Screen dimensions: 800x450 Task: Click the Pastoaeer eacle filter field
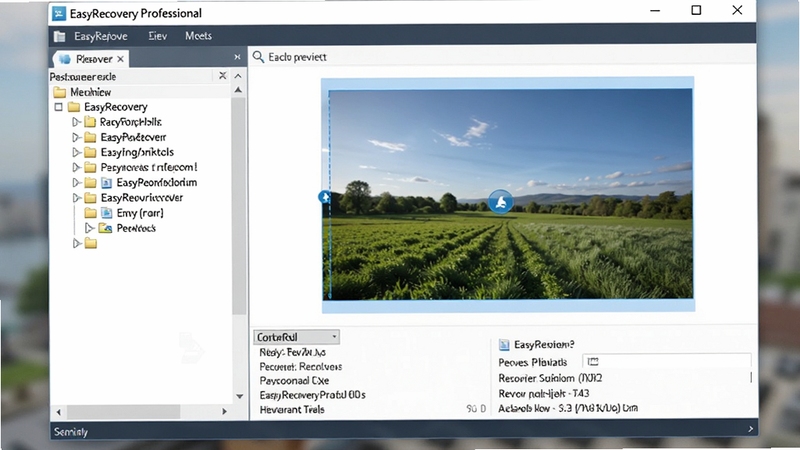pos(131,77)
